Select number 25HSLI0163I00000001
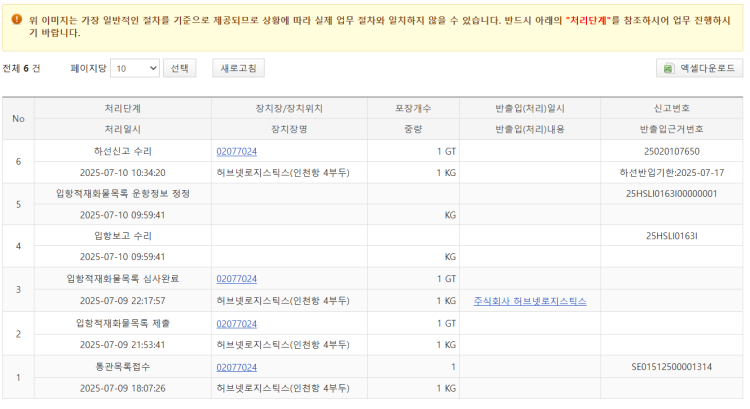This screenshot has width=750, height=409. (672, 194)
